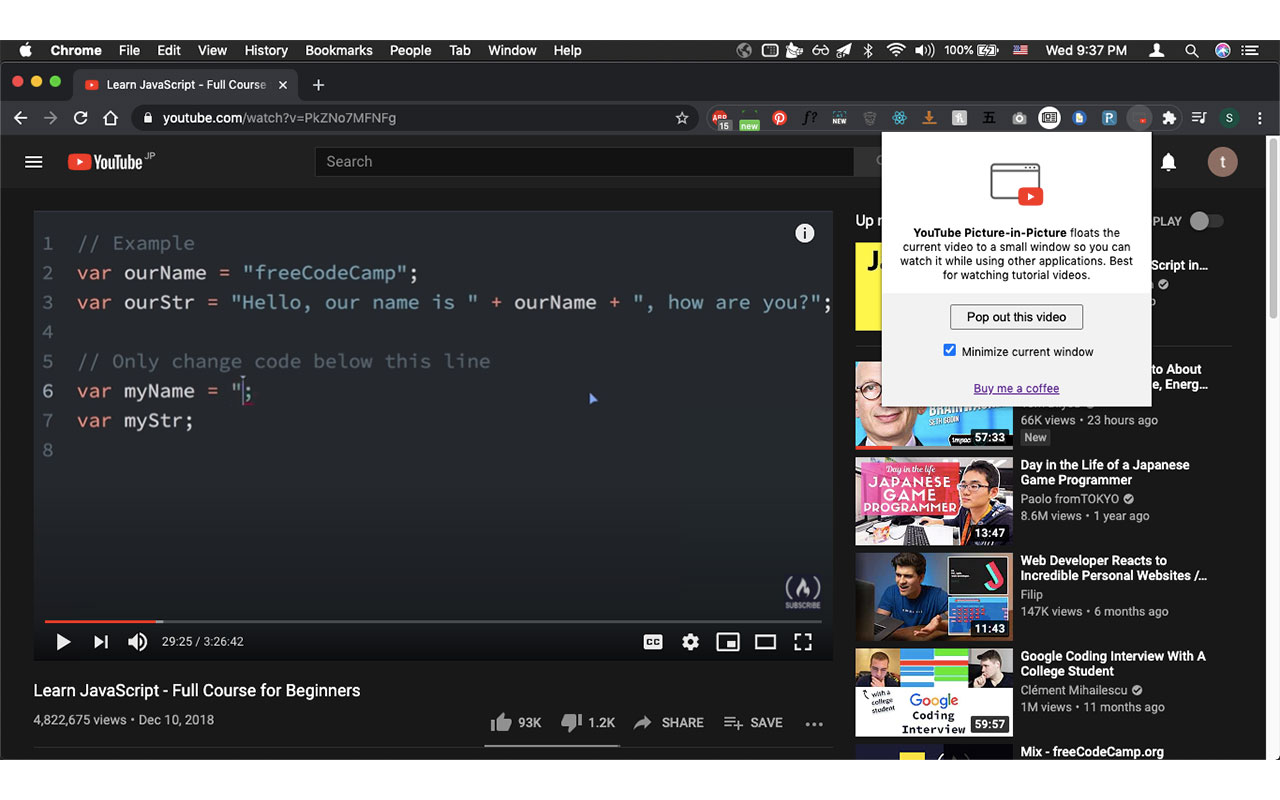Open closed captions on the video player

click(x=652, y=641)
